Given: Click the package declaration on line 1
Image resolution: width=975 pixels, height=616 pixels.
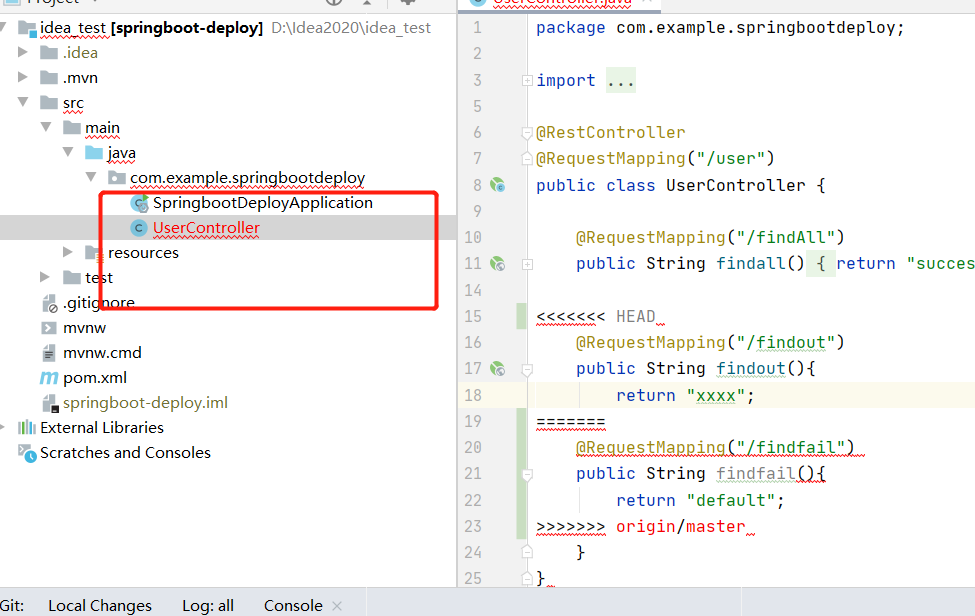Looking at the screenshot, I should click(720, 28).
